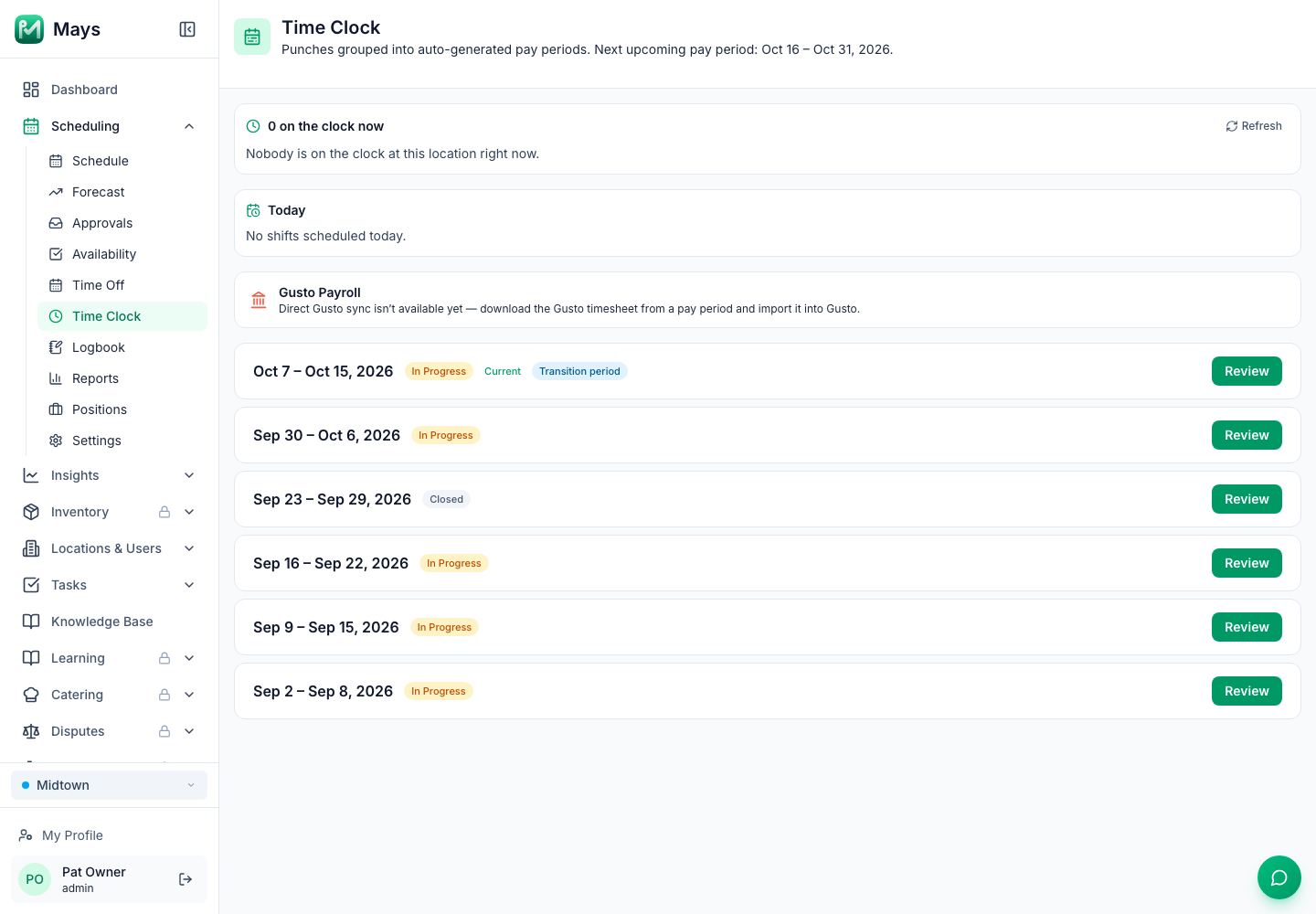Screen dimensions: 1316x914
Task: Expand the Insights menu chevron
Action: tap(189, 475)
